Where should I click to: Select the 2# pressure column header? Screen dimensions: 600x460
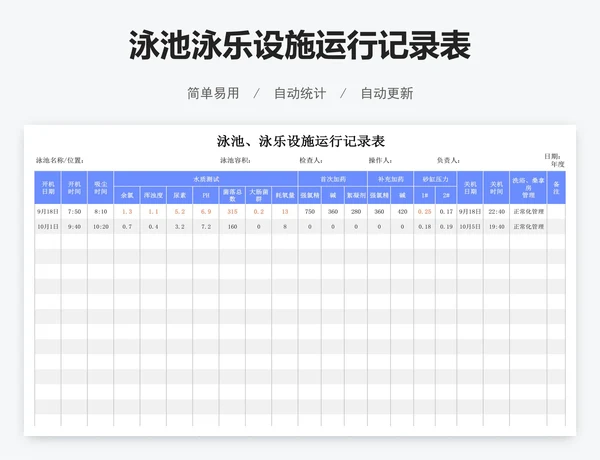pos(446,195)
